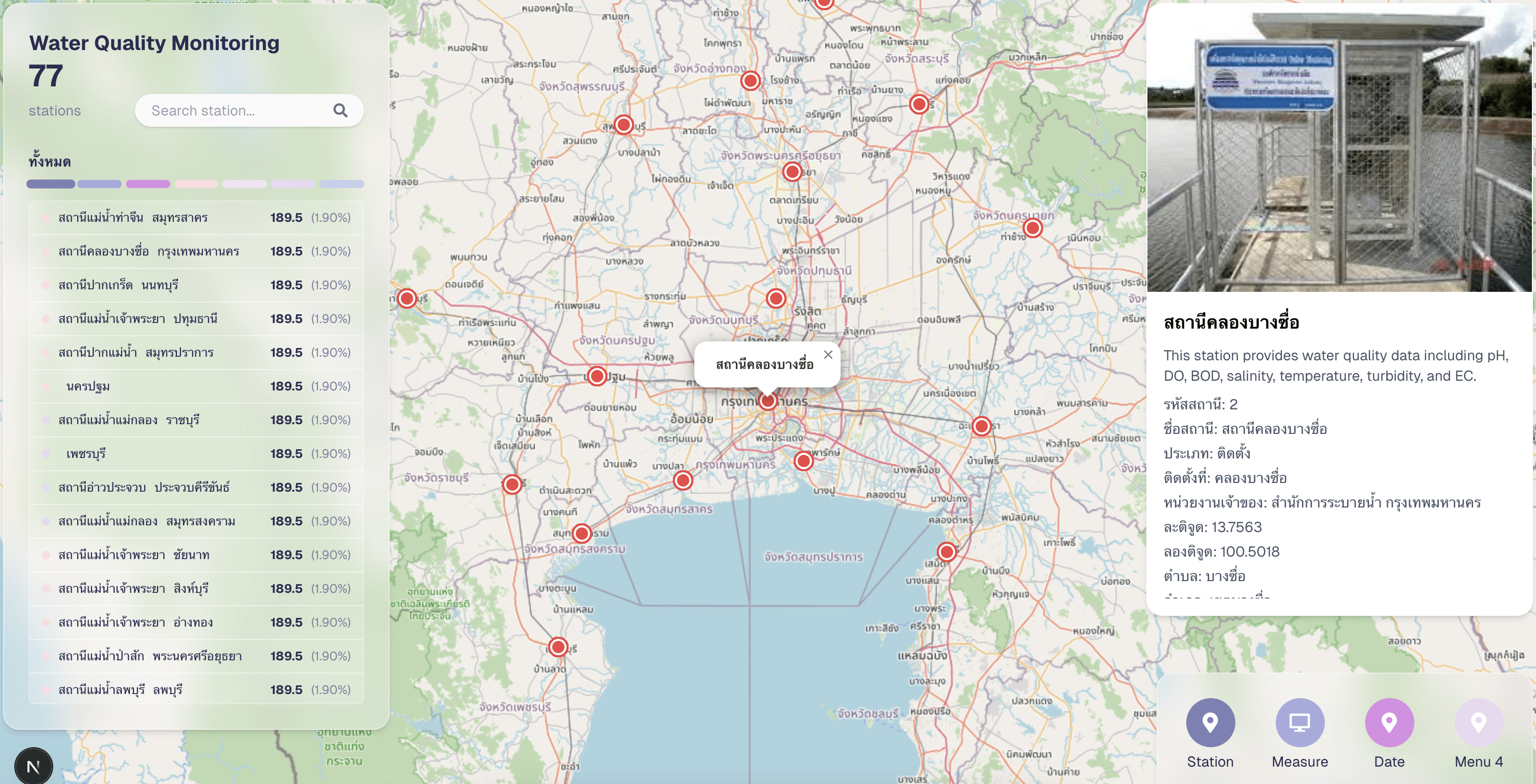Select สถานีอ่าวประจวบ ประจวบคีรีขันธ์ row
This screenshot has height=784, width=1536.
(x=195, y=487)
